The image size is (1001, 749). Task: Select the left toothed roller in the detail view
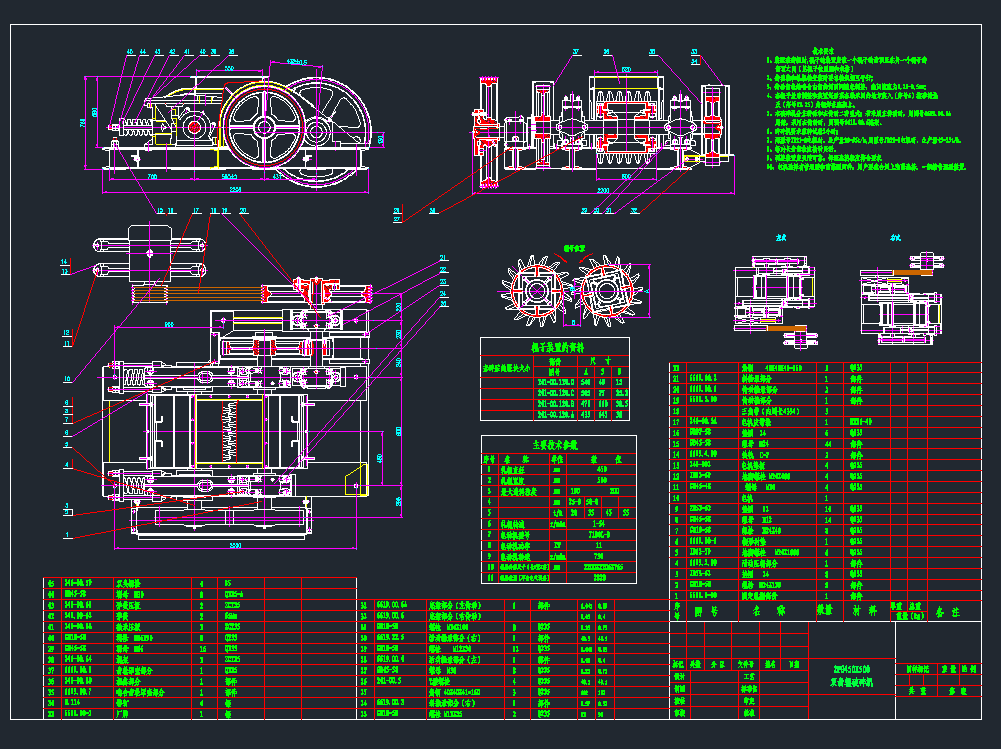(534, 291)
